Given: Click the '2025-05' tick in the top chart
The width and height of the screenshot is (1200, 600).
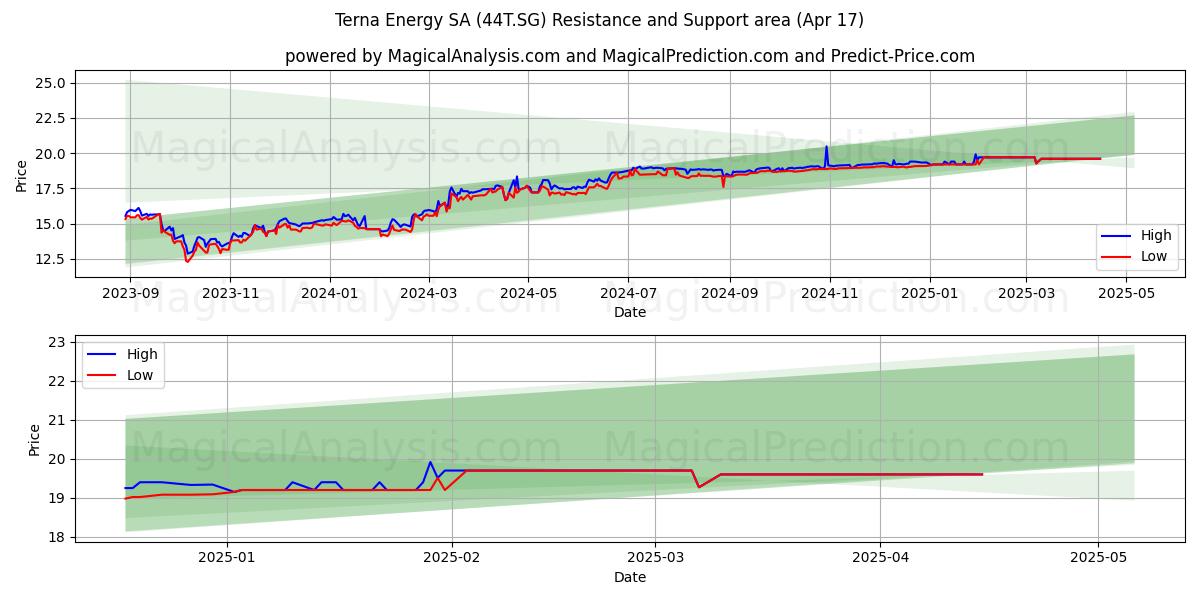Looking at the screenshot, I should (x=1126, y=293).
